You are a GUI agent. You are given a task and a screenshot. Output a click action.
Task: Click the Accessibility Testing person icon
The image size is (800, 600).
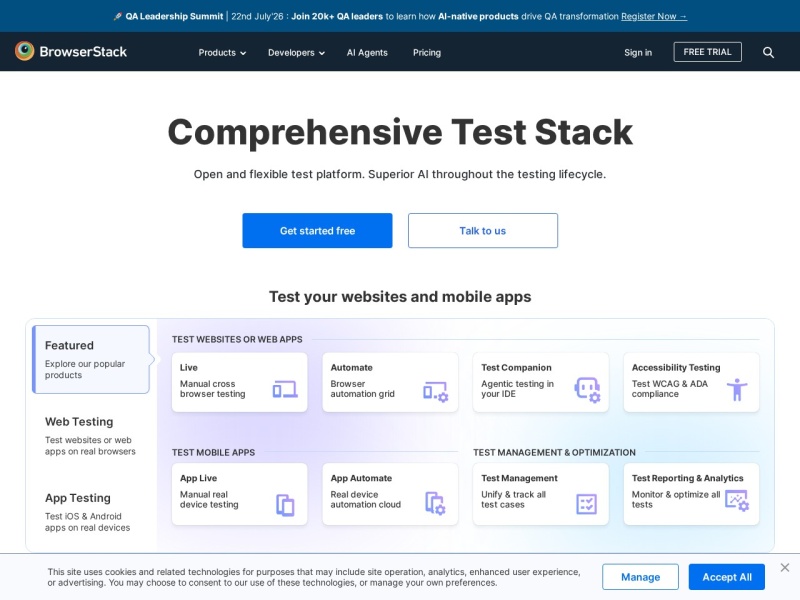coord(737,389)
